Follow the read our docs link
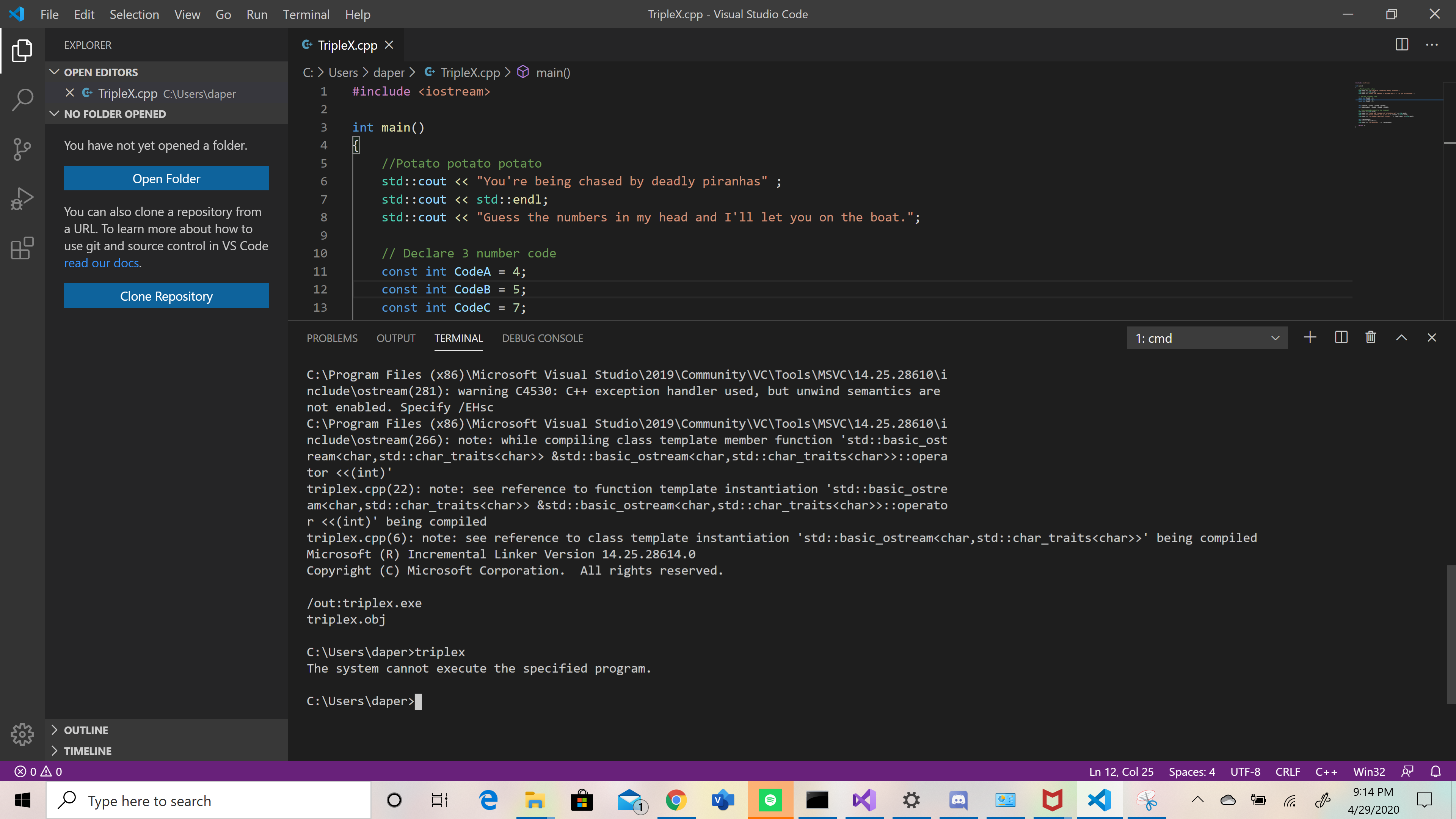The image size is (1456, 819). click(101, 263)
